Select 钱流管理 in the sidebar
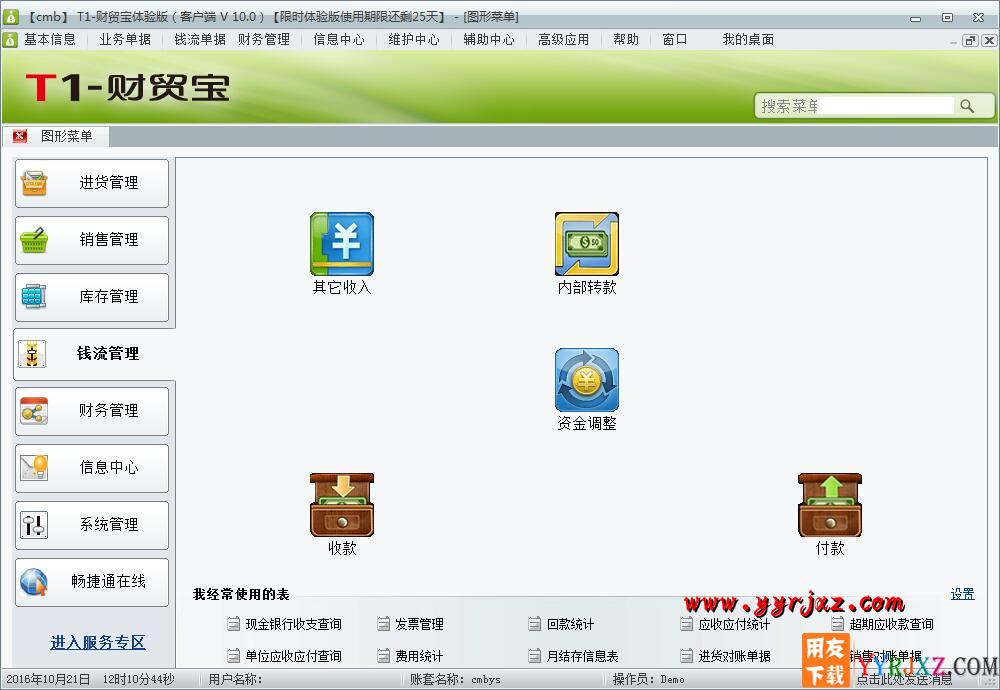Screen dimensions: 1000x690 pos(94,354)
